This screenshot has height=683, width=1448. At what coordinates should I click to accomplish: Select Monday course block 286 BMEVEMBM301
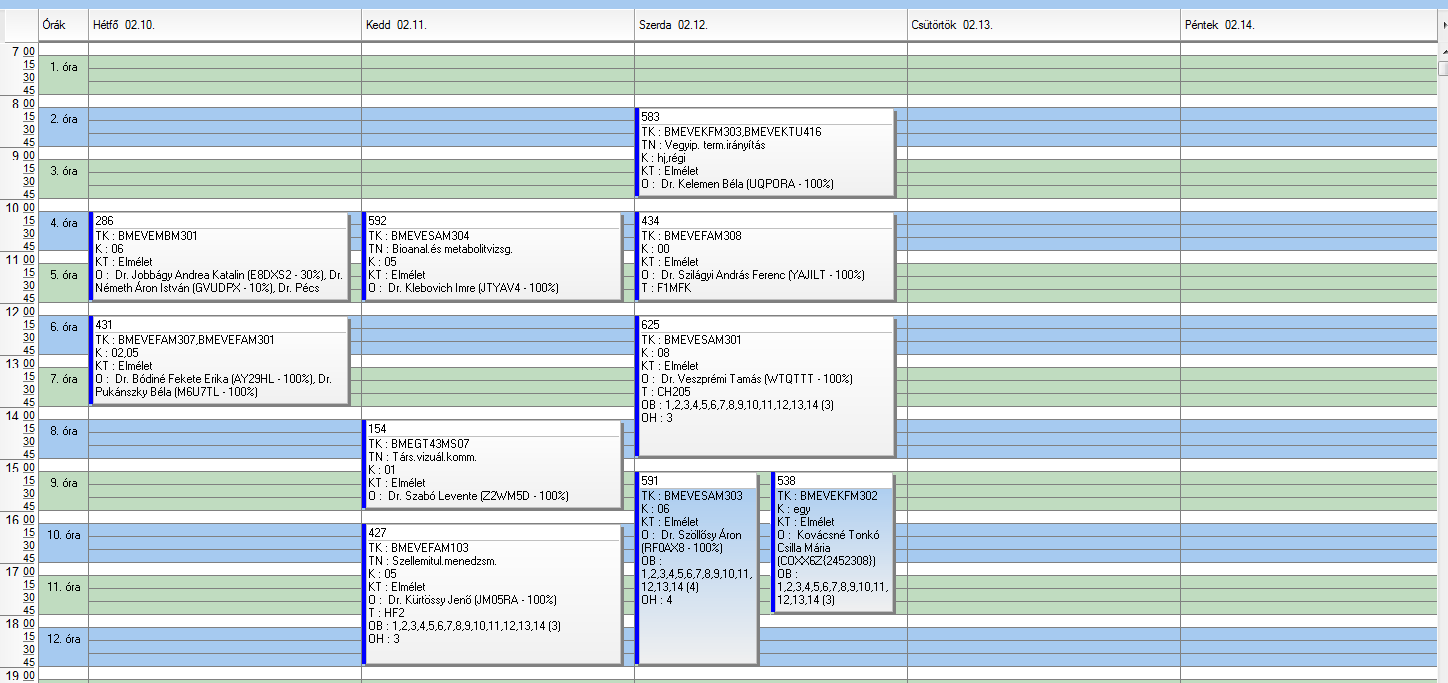click(220, 256)
